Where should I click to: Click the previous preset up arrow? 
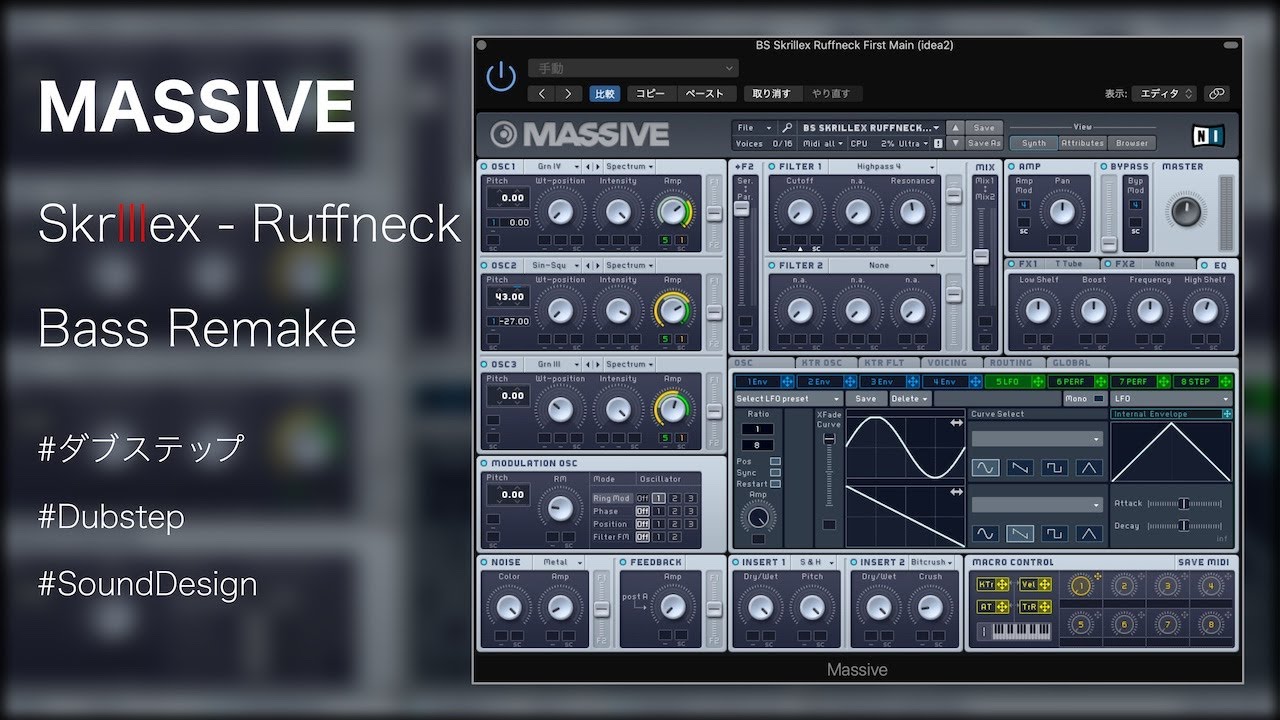coord(955,128)
